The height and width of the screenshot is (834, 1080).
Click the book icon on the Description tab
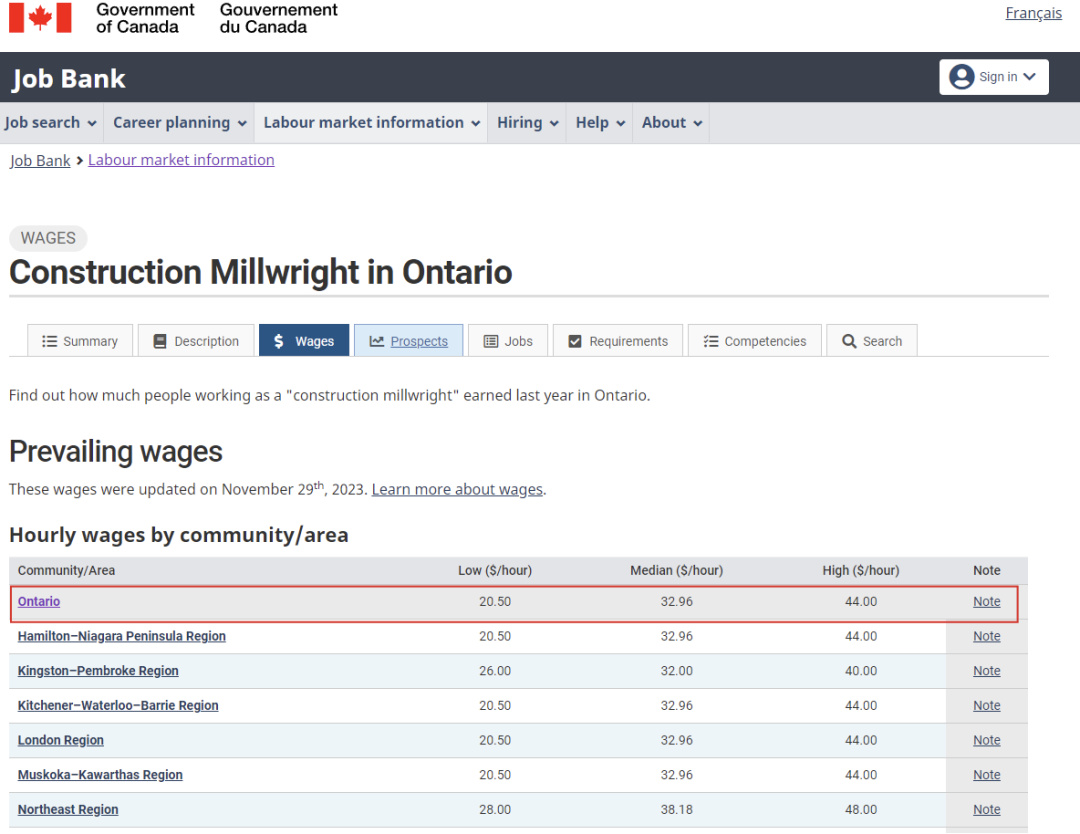pyautogui.click(x=160, y=341)
